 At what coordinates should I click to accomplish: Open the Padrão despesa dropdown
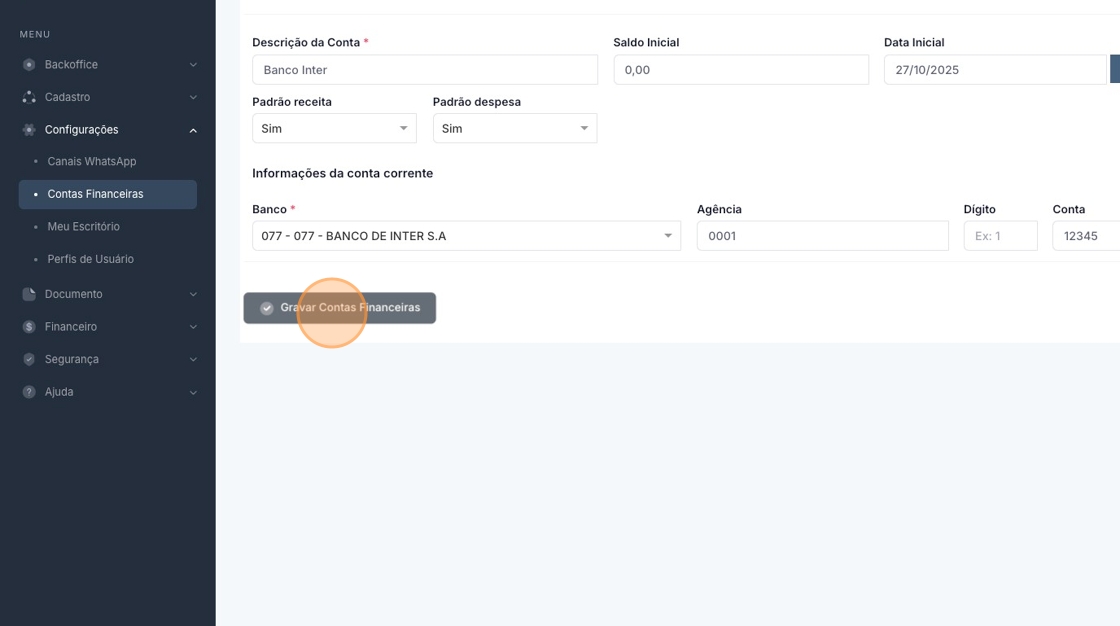point(515,129)
